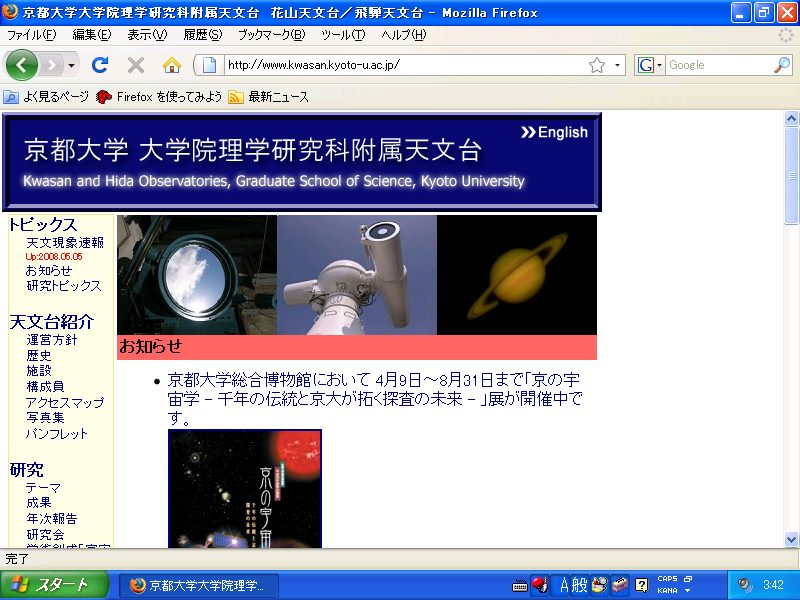Open the 運営方針 link
800x600 pixels.
click(52, 340)
